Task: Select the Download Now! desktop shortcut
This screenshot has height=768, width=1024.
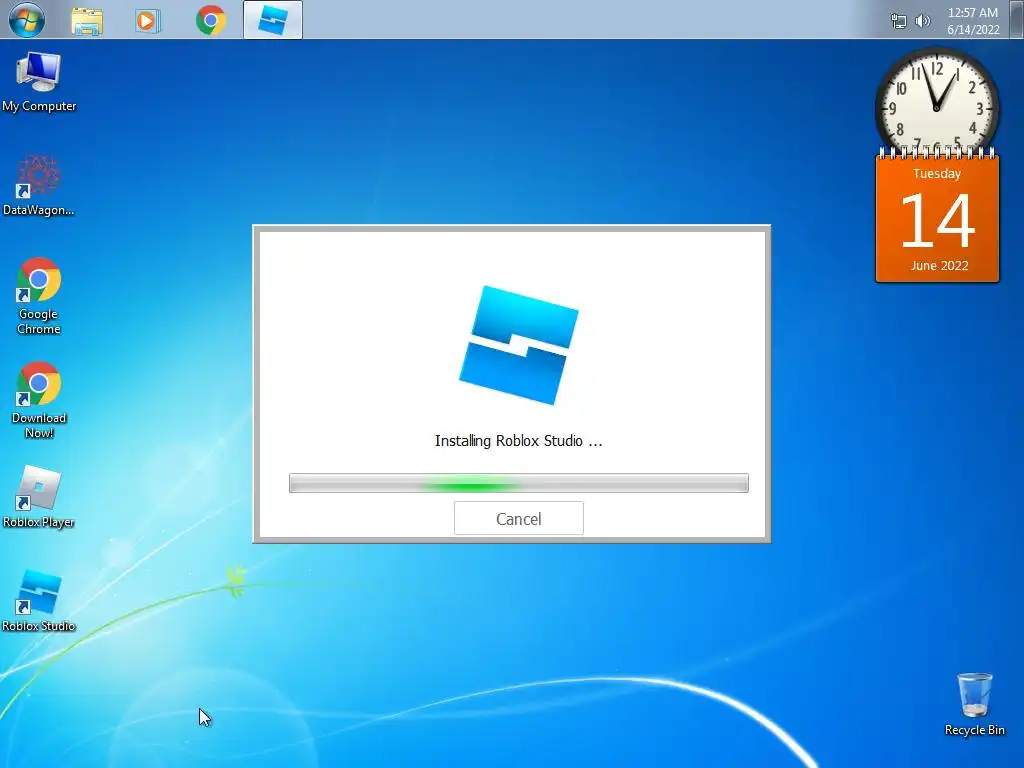Action: click(39, 400)
